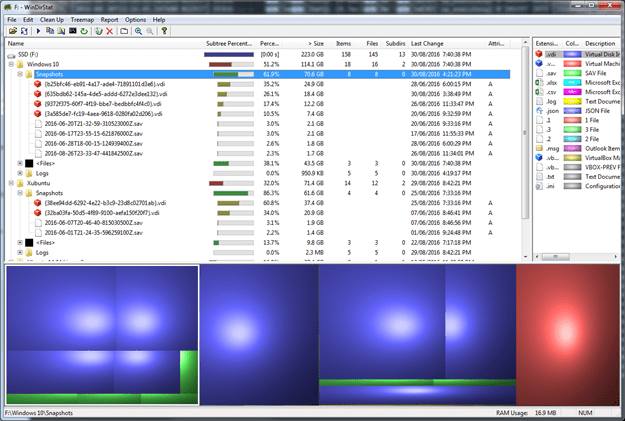Image resolution: width=625 pixels, height=421 pixels.
Task: Sort by the Subtree Percent column header
Action: tap(230, 43)
